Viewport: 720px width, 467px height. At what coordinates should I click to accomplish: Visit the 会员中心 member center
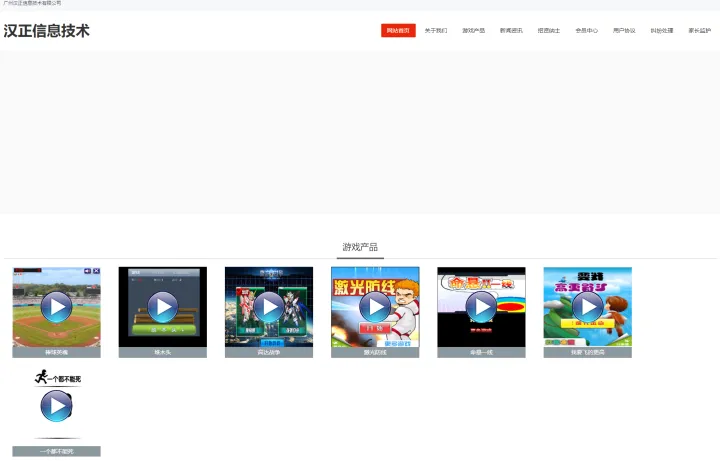[586, 30]
